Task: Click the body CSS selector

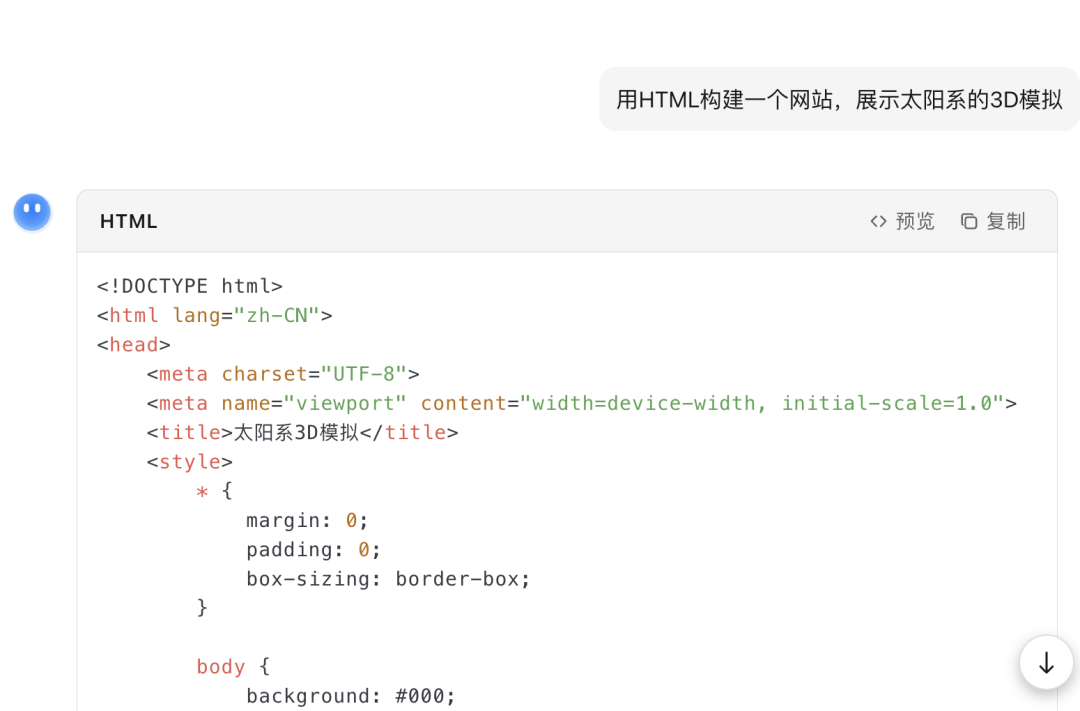Action: [x=221, y=666]
